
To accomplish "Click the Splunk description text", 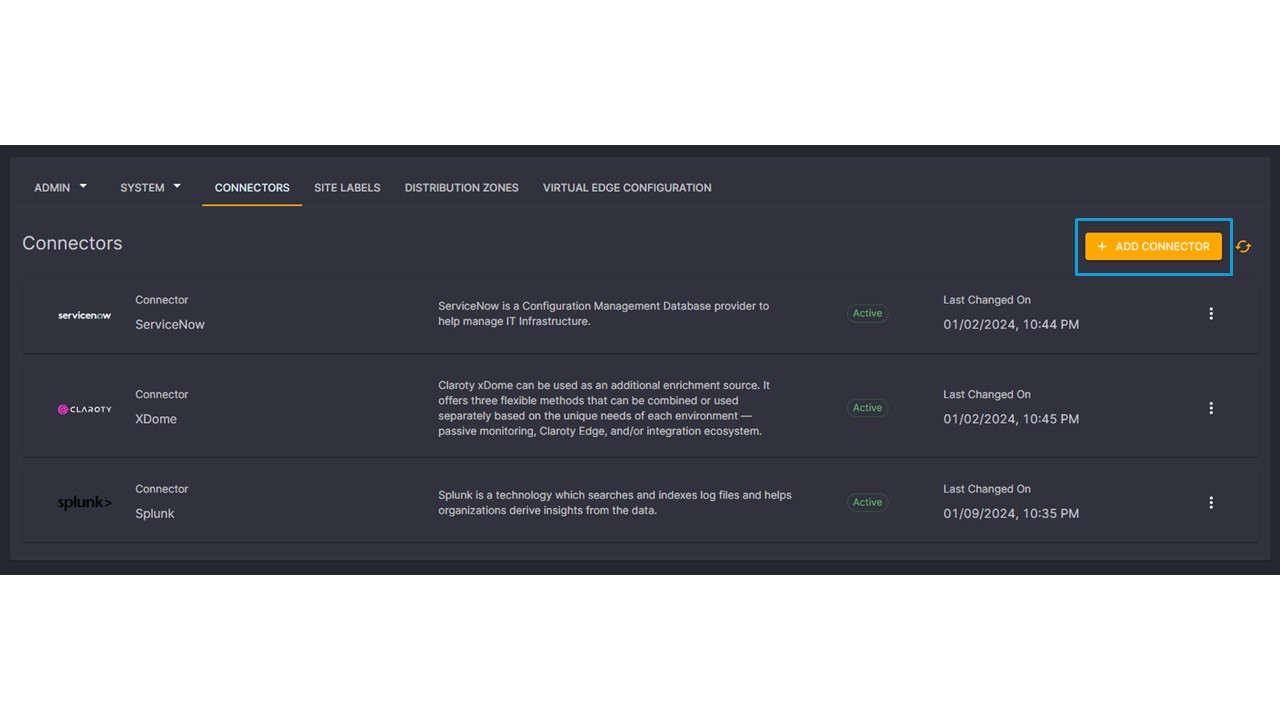I will pos(615,502).
